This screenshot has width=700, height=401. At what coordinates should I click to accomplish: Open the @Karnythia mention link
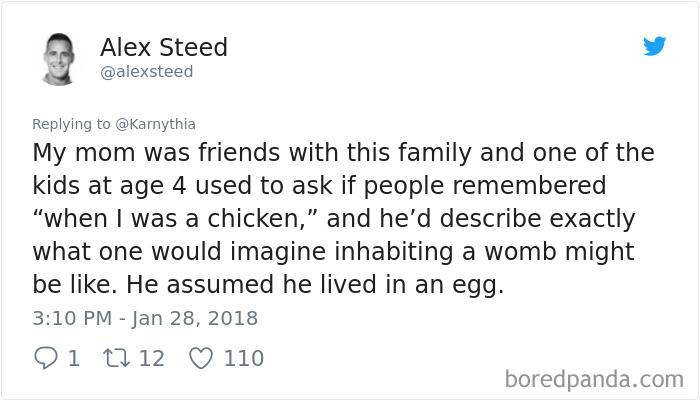tap(155, 124)
